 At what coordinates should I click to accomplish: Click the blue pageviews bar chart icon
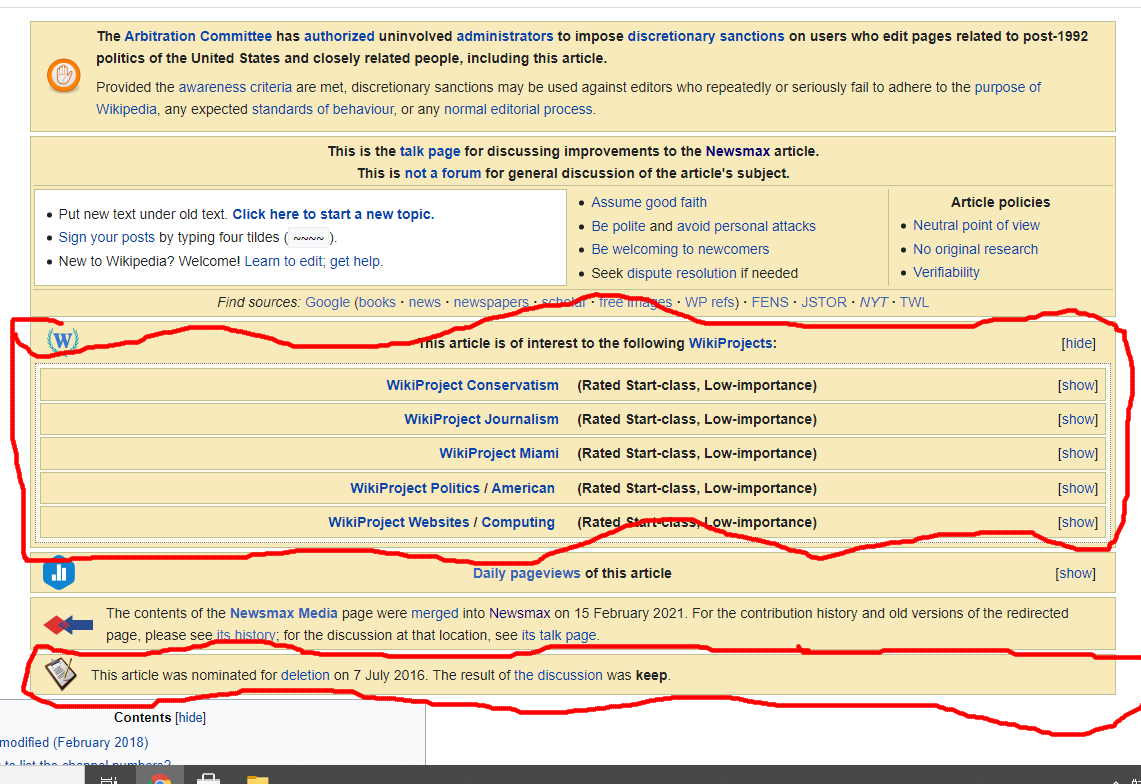pos(59,573)
